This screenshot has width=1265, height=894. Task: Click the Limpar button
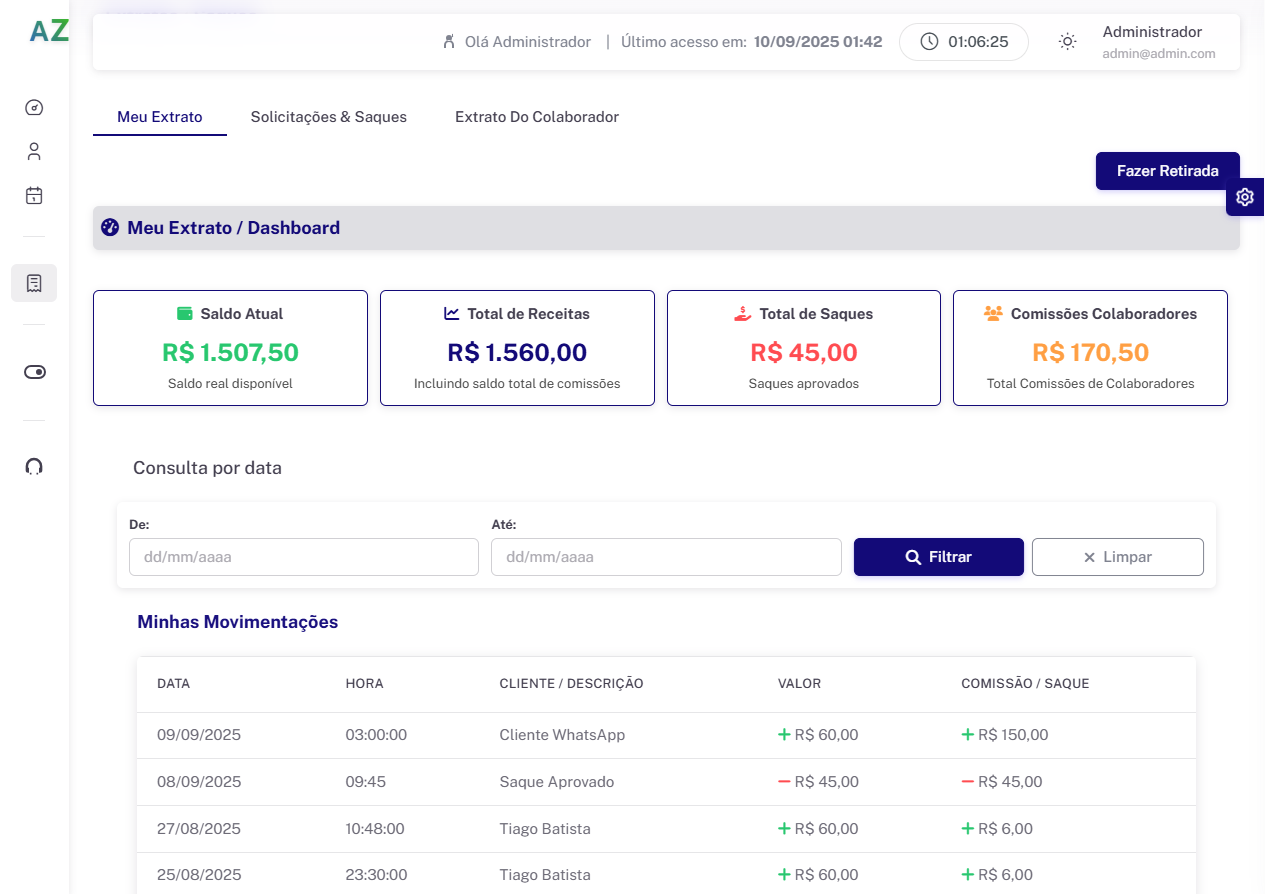(x=1117, y=557)
